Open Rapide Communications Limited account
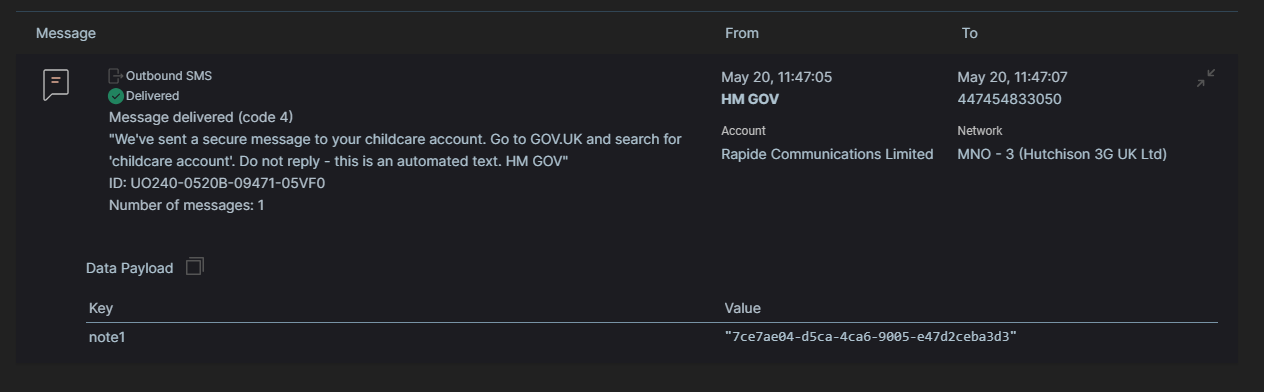Viewport: 1264px width, 392px height. [x=827, y=154]
